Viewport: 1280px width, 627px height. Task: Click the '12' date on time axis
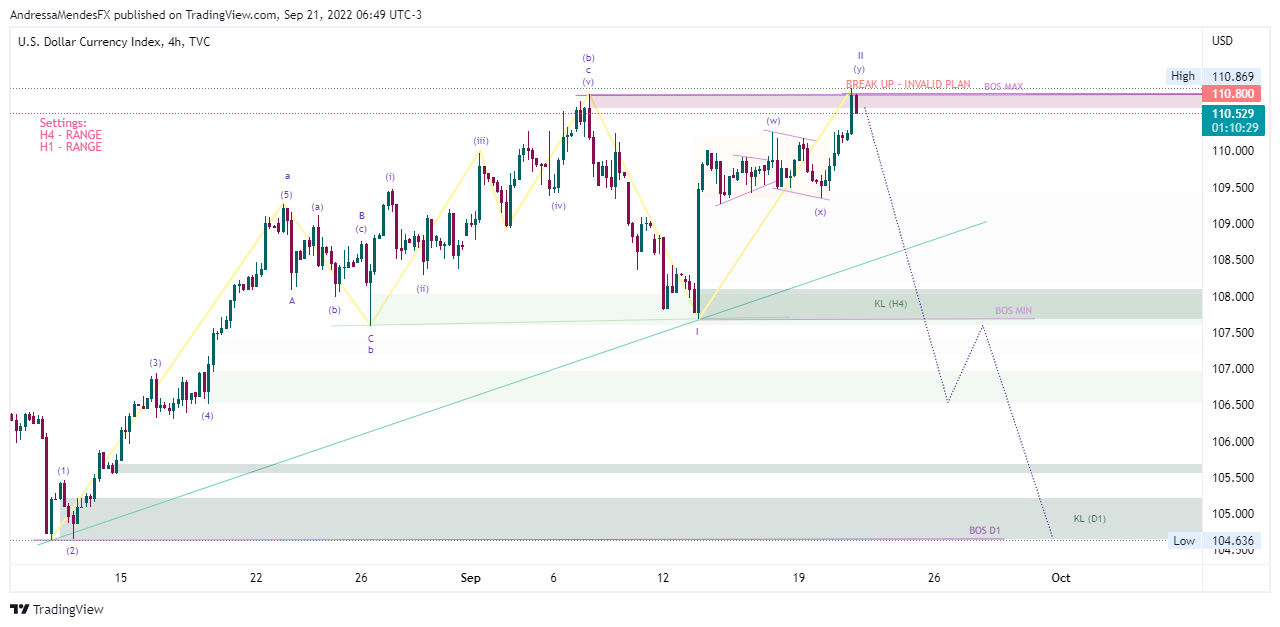(x=663, y=578)
